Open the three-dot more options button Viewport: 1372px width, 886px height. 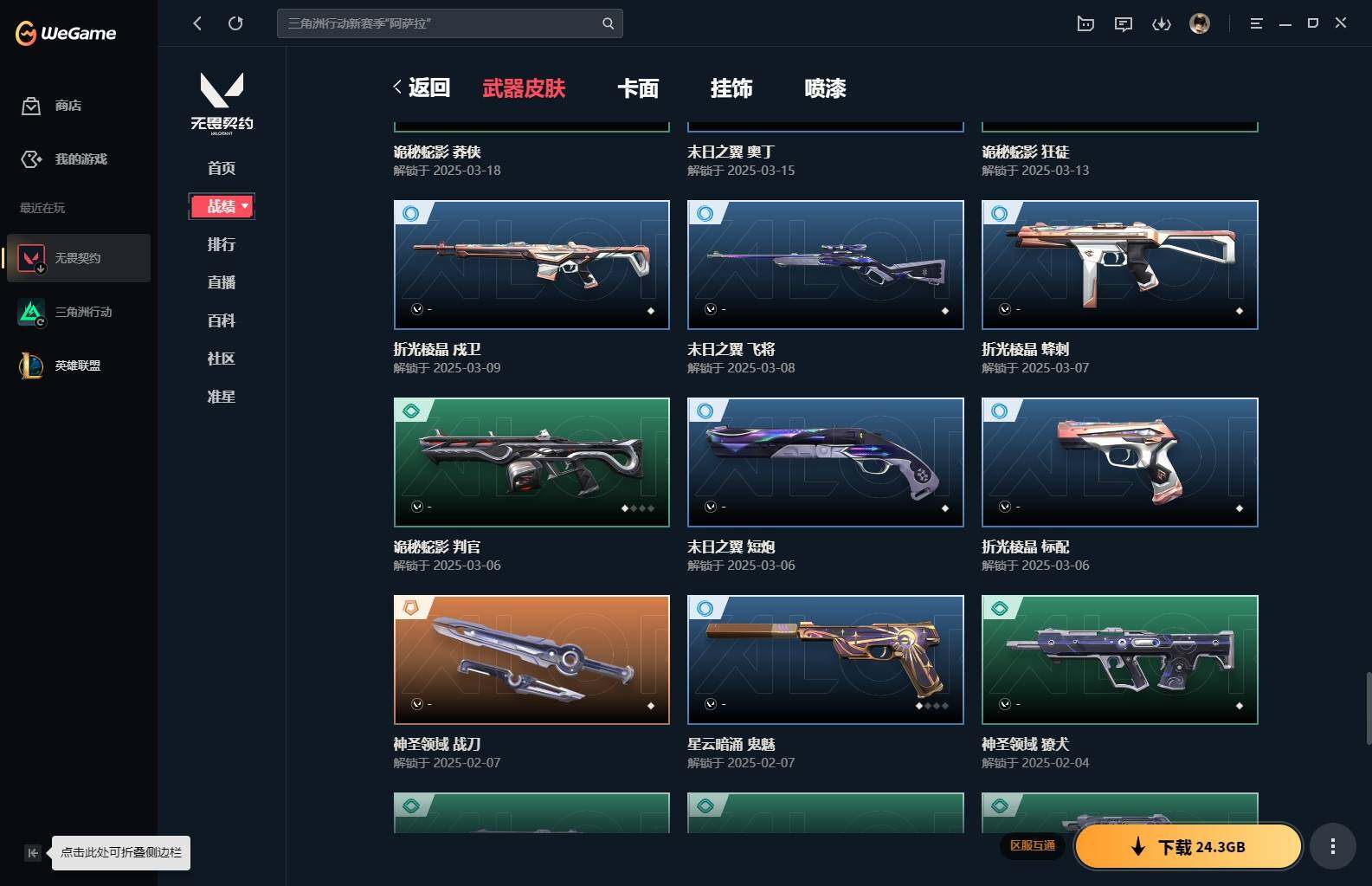(1332, 846)
